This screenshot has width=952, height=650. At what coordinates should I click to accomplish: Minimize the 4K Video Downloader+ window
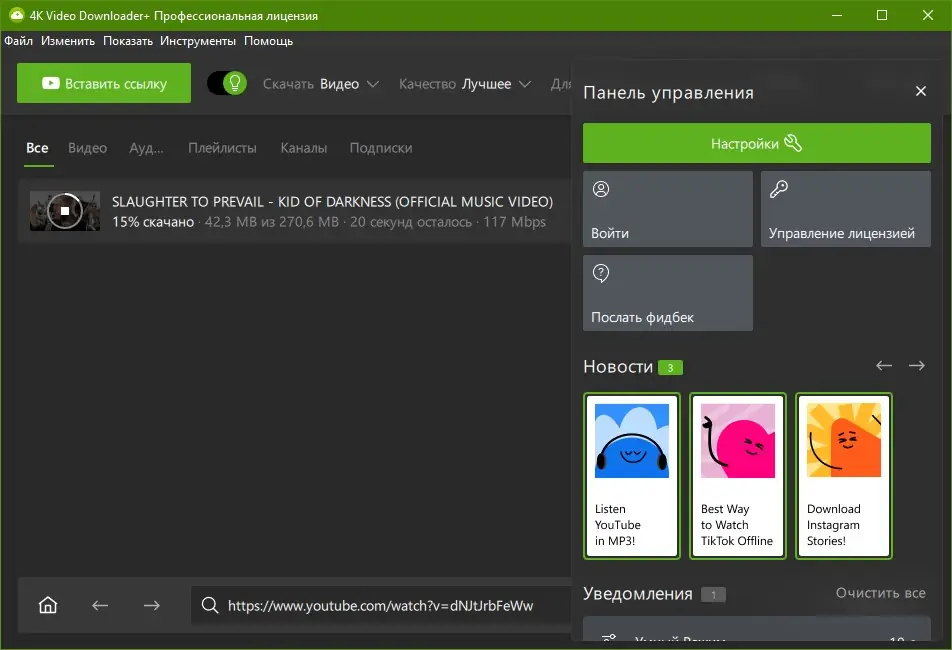[x=837, y=15]
